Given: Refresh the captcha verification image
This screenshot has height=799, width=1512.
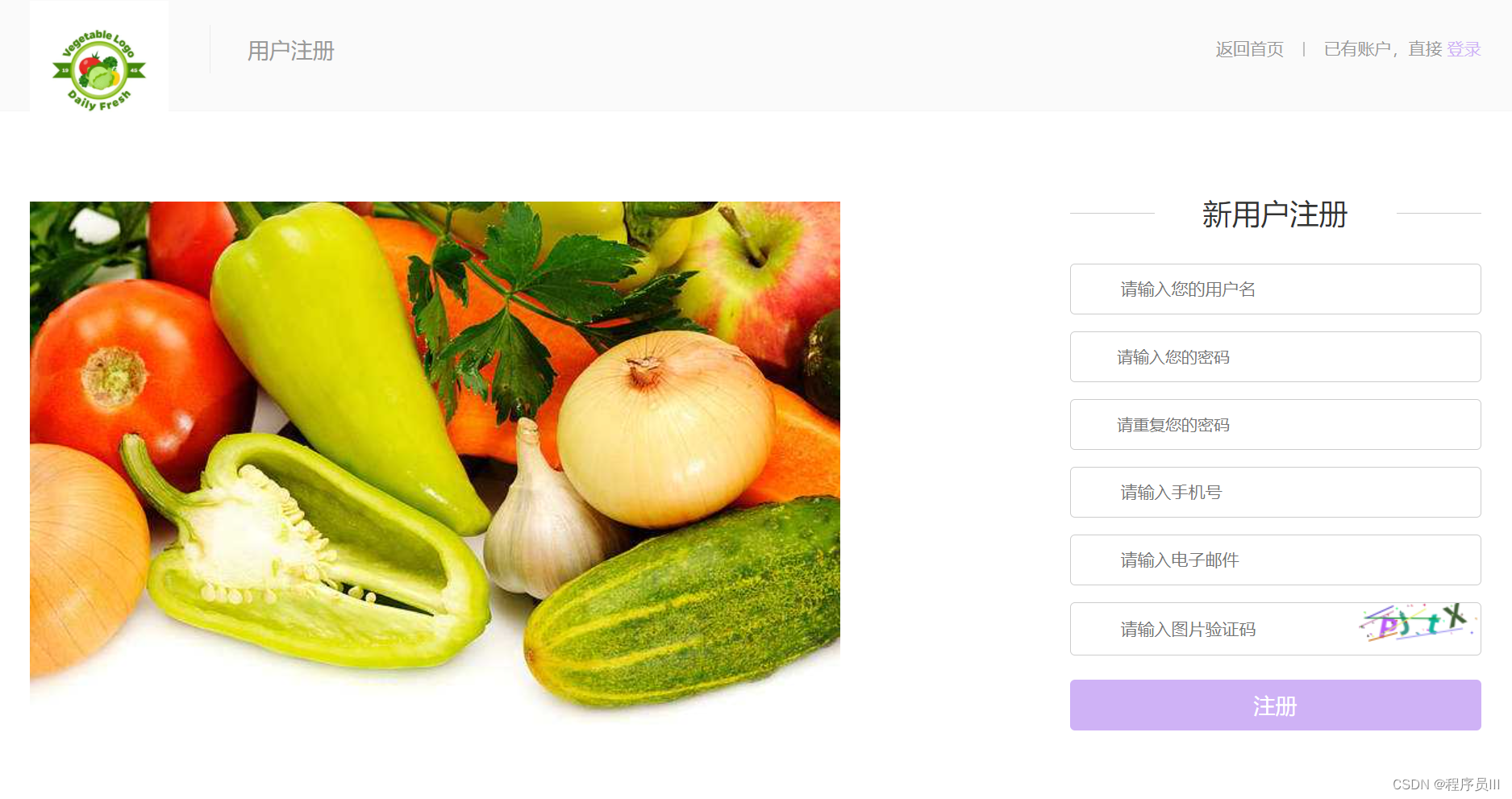Looking at the screenshot, I should click(x=1417, y=622).
